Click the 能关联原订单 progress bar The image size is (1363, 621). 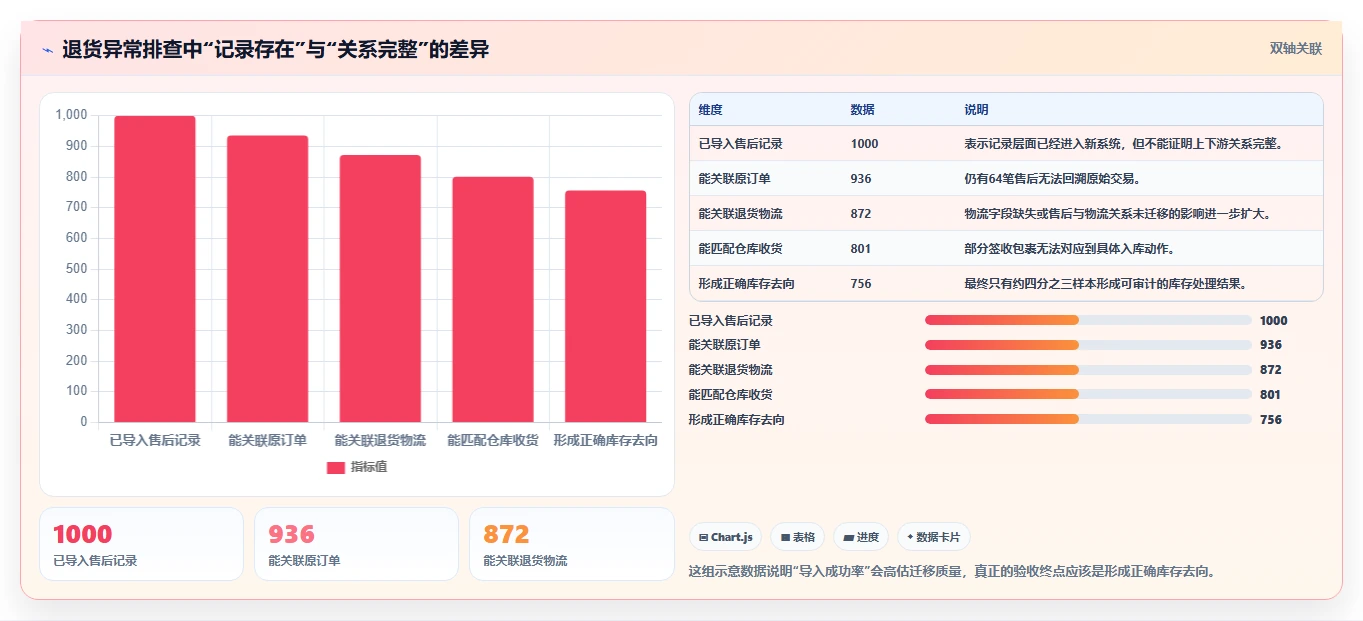coord(1088,345)
